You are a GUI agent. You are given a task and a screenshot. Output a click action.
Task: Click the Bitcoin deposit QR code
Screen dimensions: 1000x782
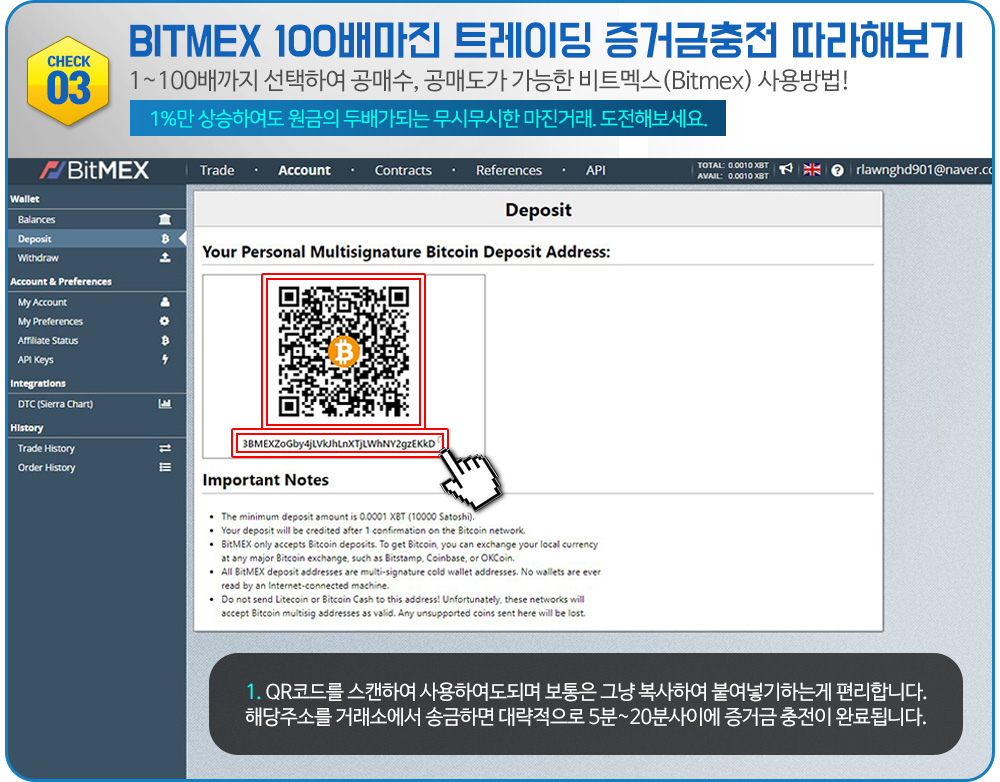(343, 351)
